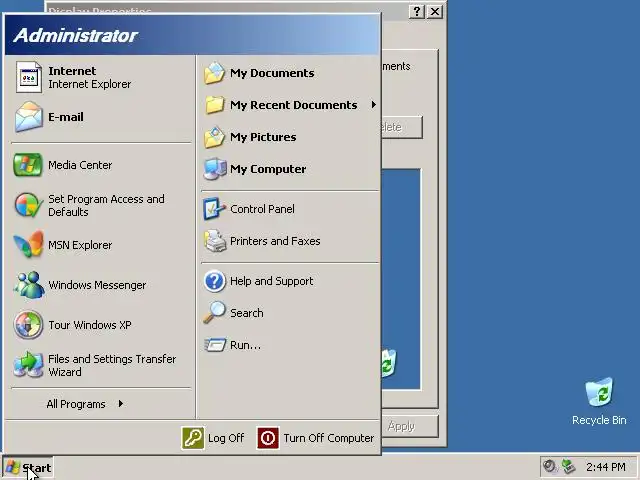Choose the Control Panel menu label

[262, 209]
